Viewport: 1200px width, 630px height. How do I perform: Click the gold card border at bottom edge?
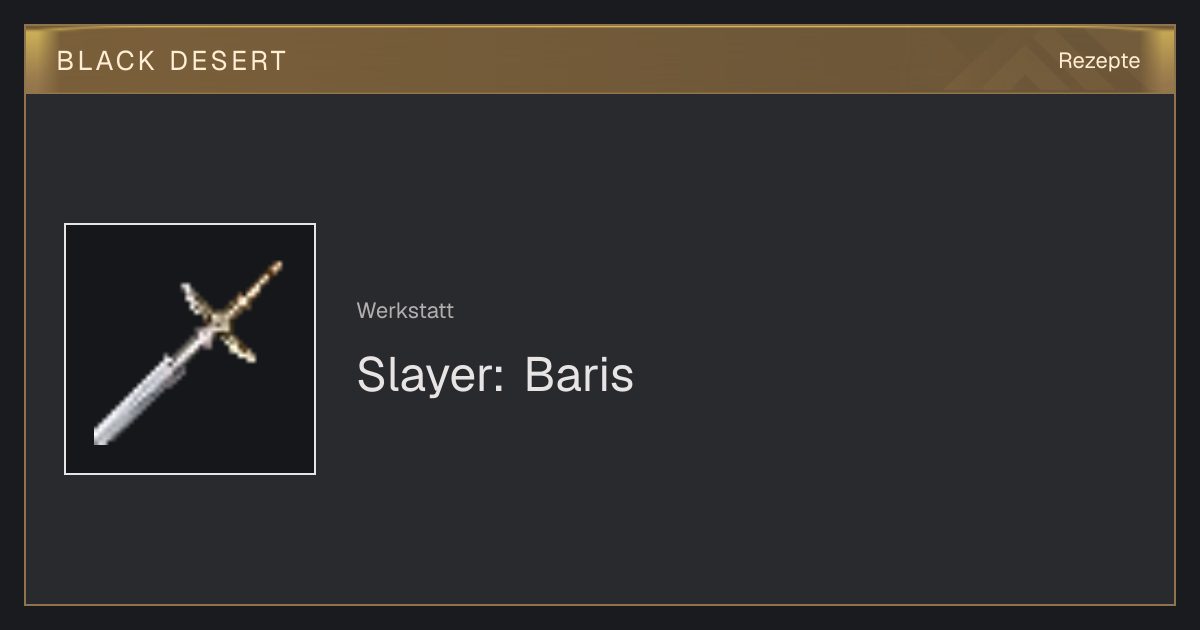600,604
